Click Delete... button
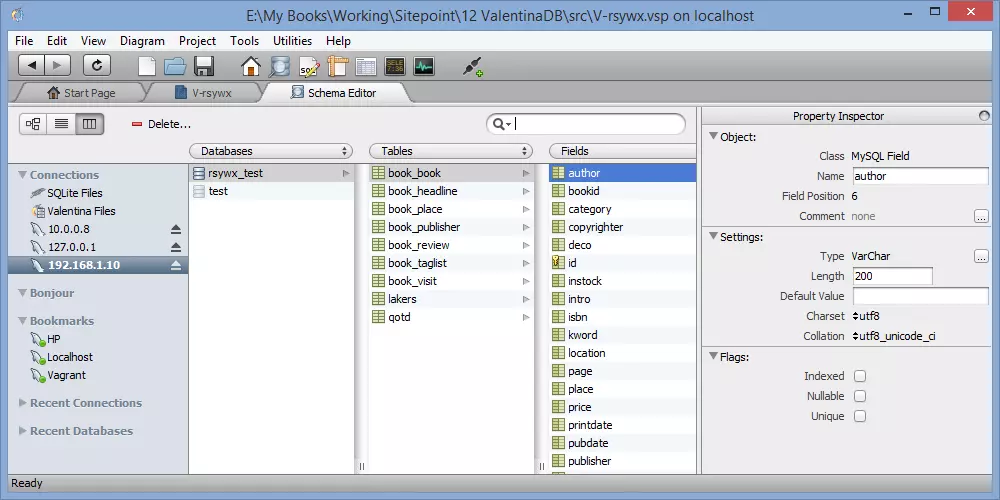The height and width of the screenshot is (500, 1000). tap(161, 124)
